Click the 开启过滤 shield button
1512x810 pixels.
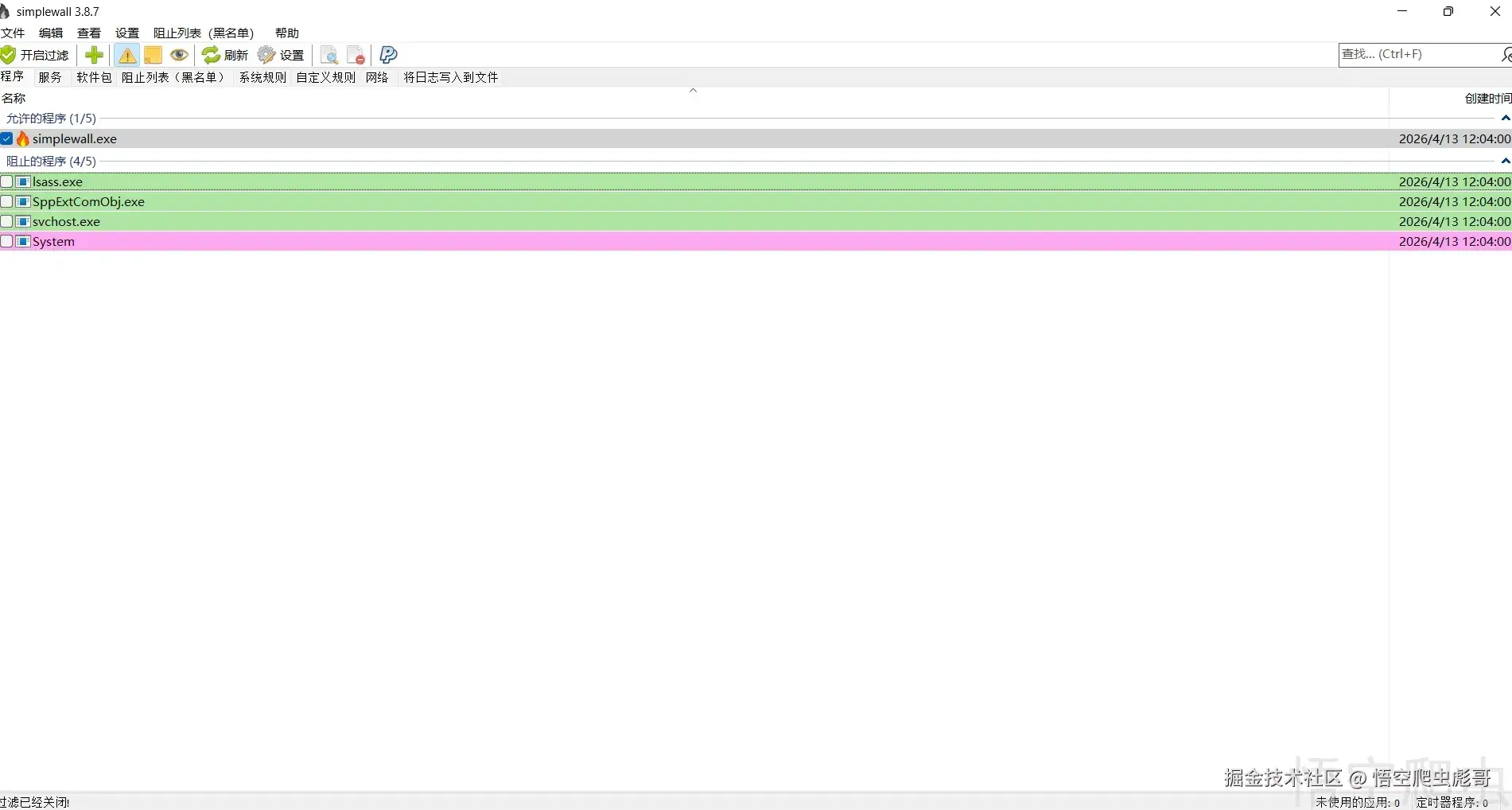pyautogui.click(x=36, y=55)
